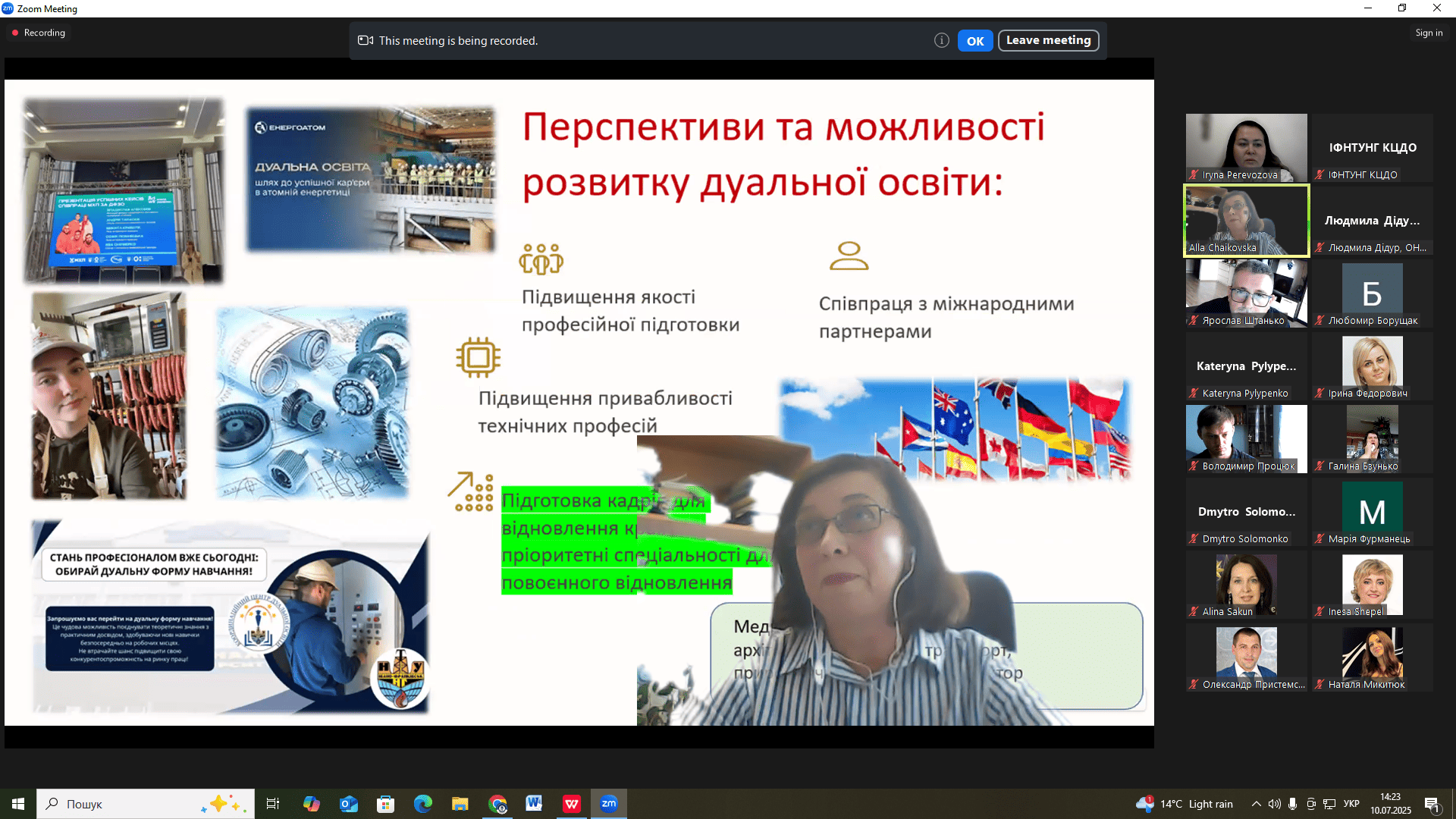Select Марія Фурманець's M avatar tile

tap(1372, 512)
